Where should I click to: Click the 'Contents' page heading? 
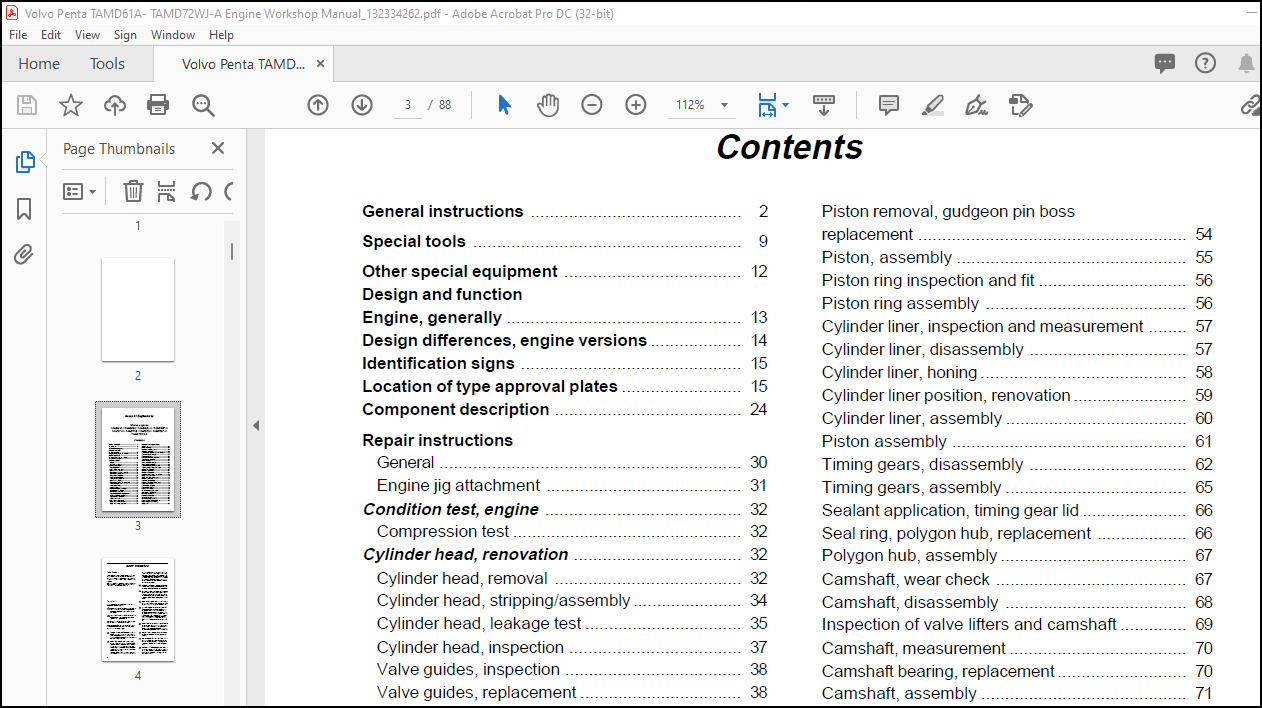789,147
